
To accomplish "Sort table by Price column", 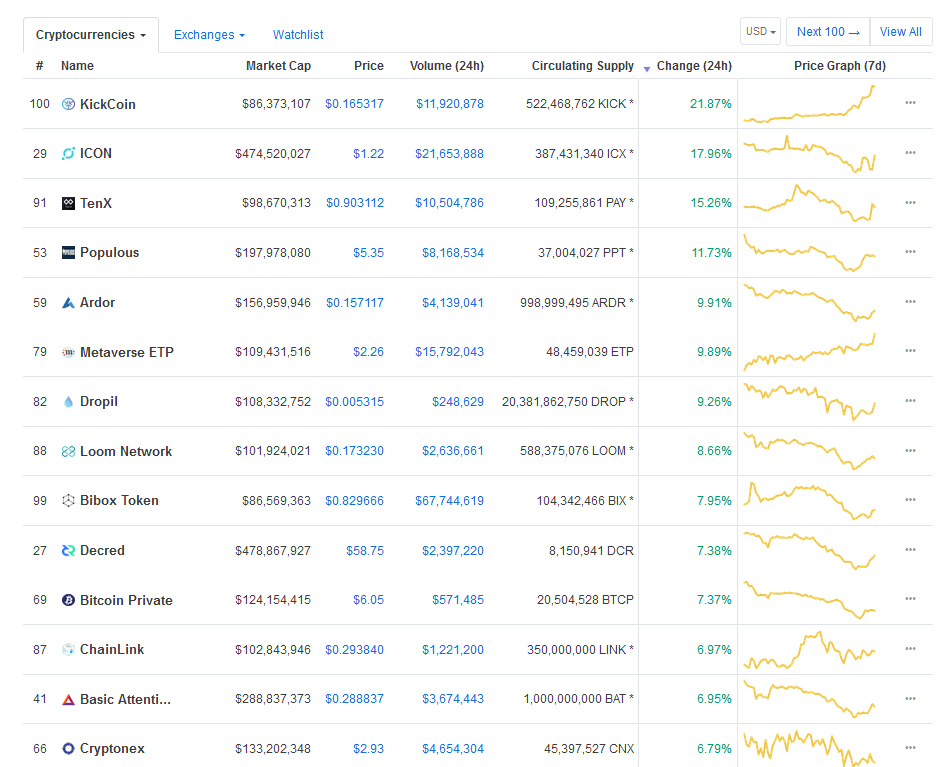I will click(369, 66).
